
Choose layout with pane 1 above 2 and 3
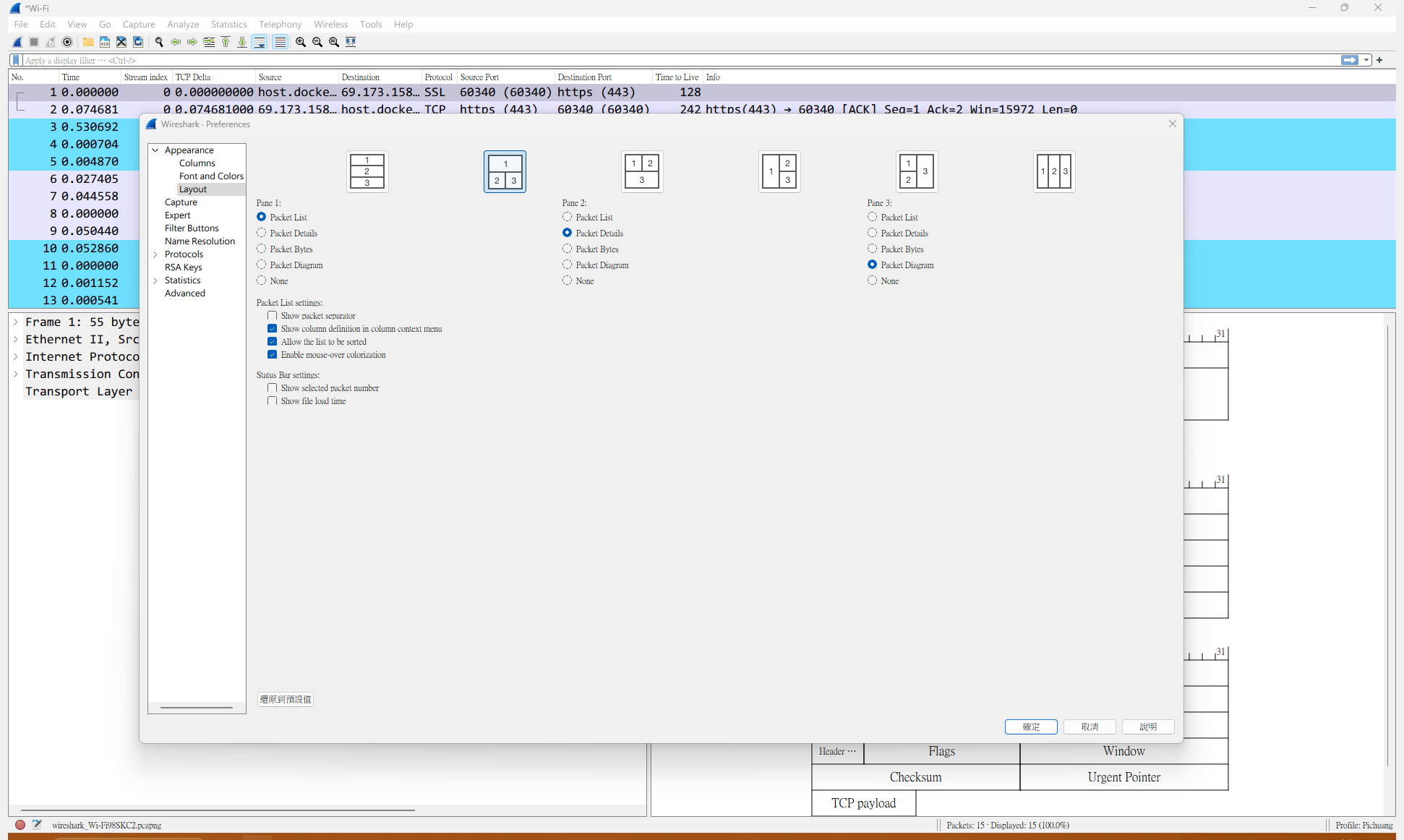505,171
